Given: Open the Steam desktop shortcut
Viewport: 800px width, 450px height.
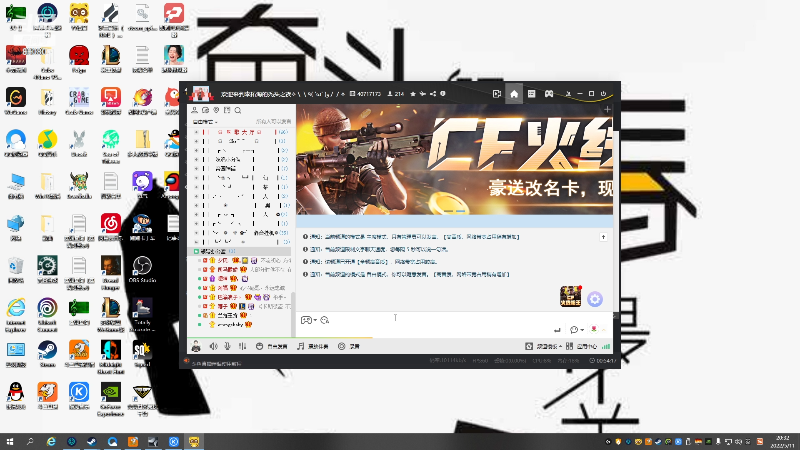Looking at the screenshot, I should (x=47, y=354).
